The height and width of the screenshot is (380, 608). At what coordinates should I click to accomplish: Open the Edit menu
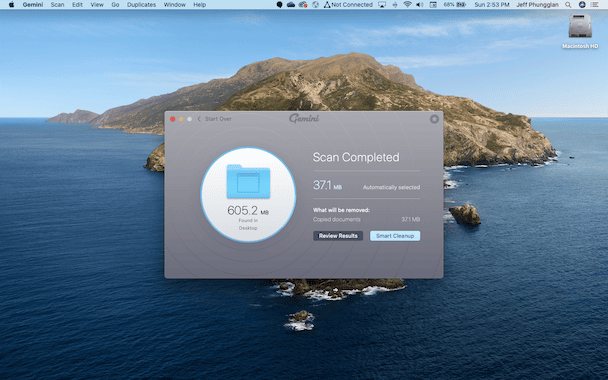(77, 5)
